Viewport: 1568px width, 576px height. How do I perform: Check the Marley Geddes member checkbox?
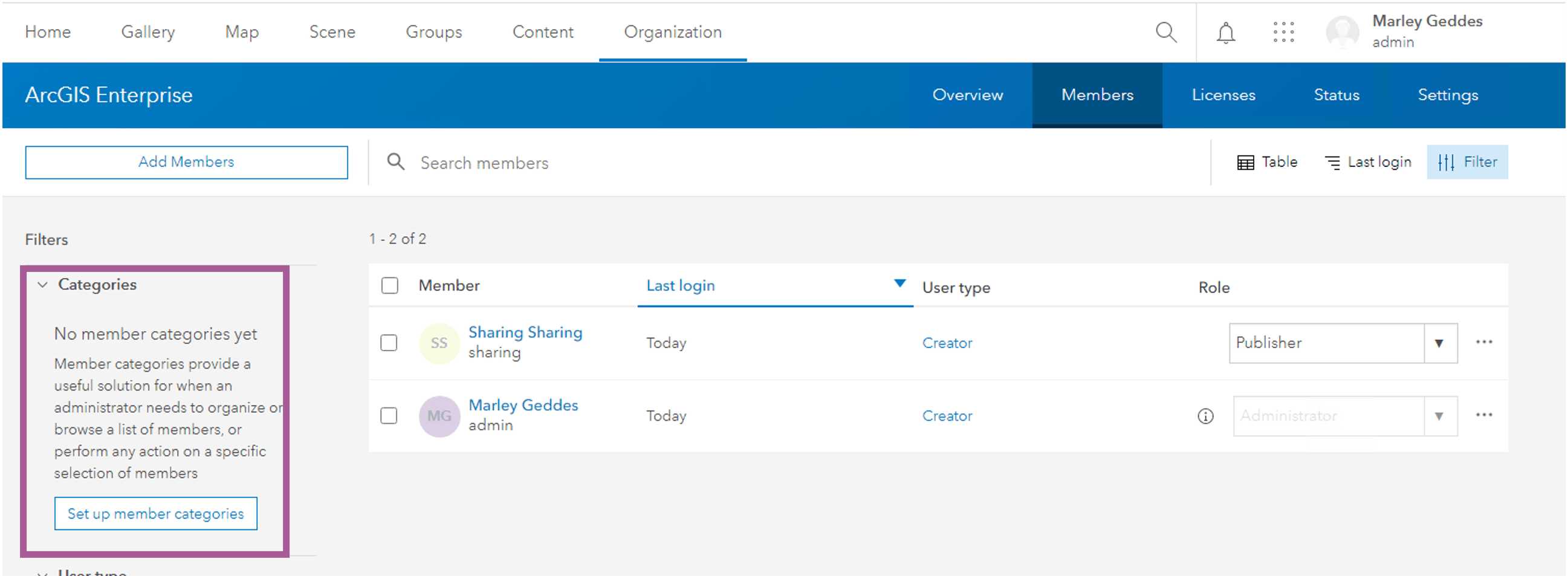(x=389, y=416)
